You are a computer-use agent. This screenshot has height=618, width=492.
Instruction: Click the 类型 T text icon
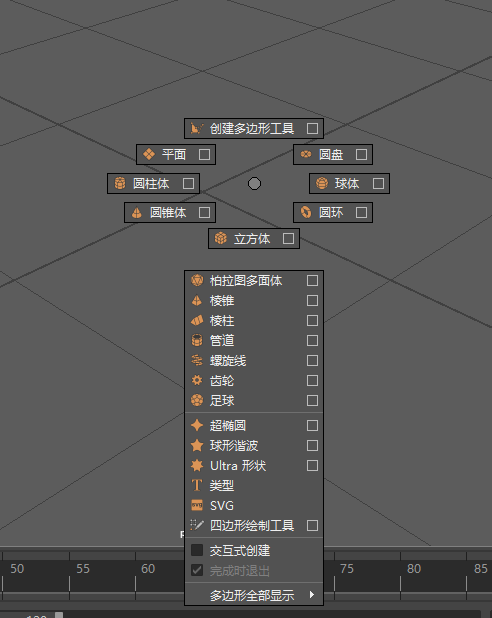[197, 485]
